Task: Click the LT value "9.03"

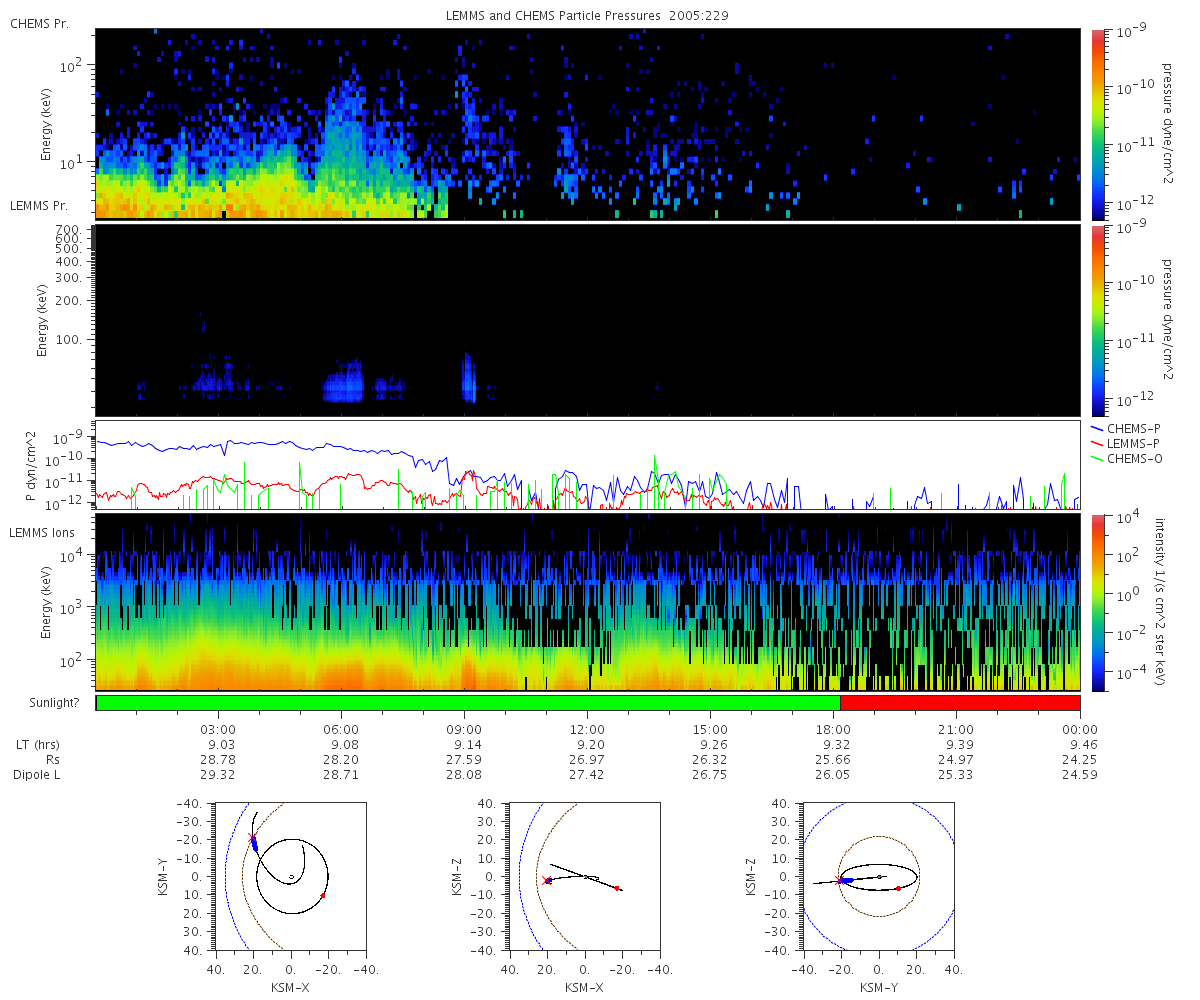Action: point(219,745)
